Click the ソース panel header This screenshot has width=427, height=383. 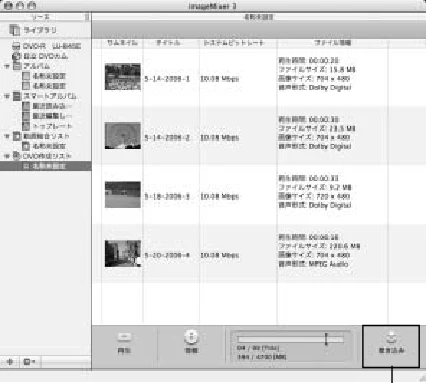[x=41, y=17]
